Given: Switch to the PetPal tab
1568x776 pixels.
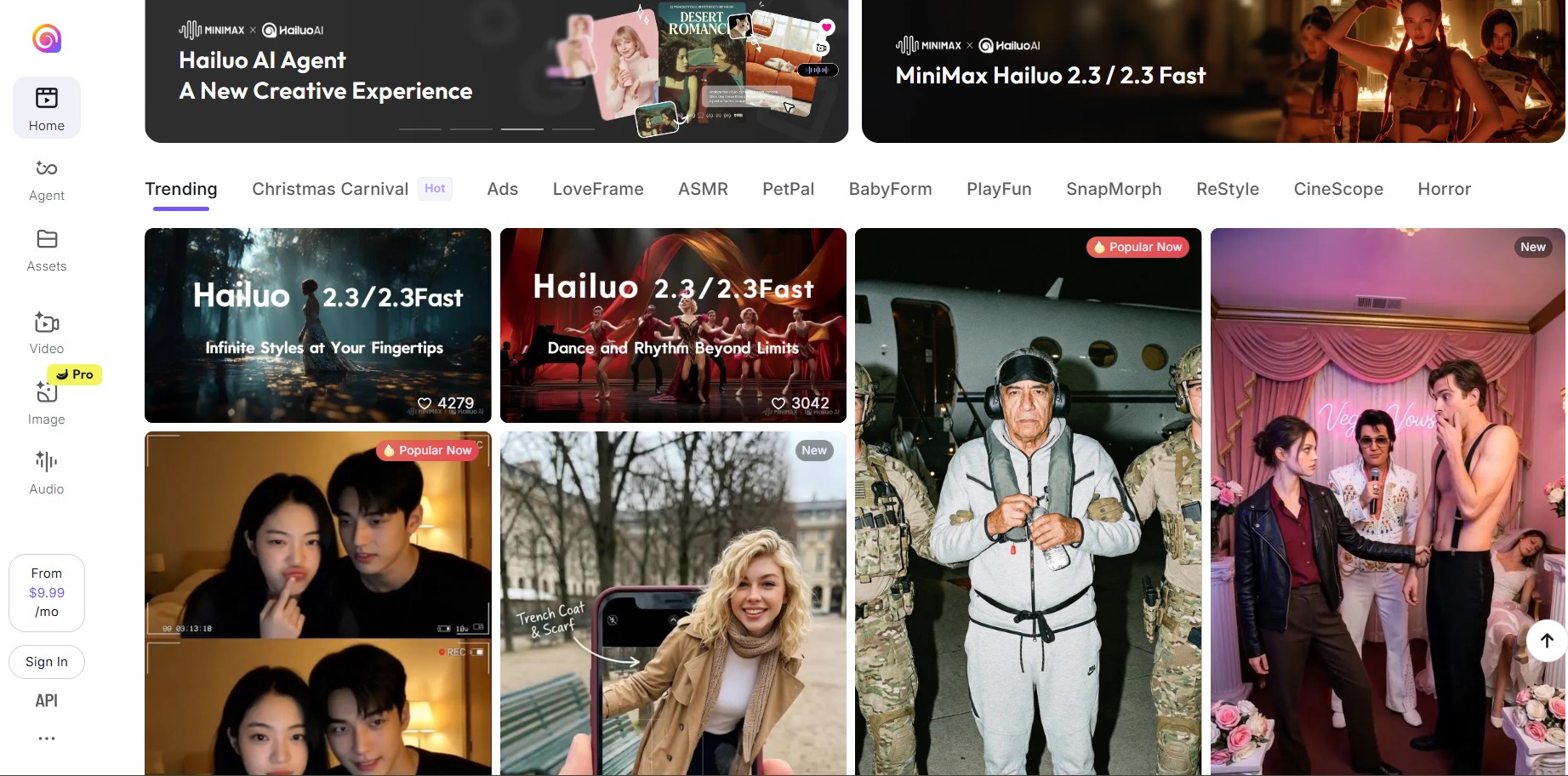Looking at the screenshot, I should point(788,189).
